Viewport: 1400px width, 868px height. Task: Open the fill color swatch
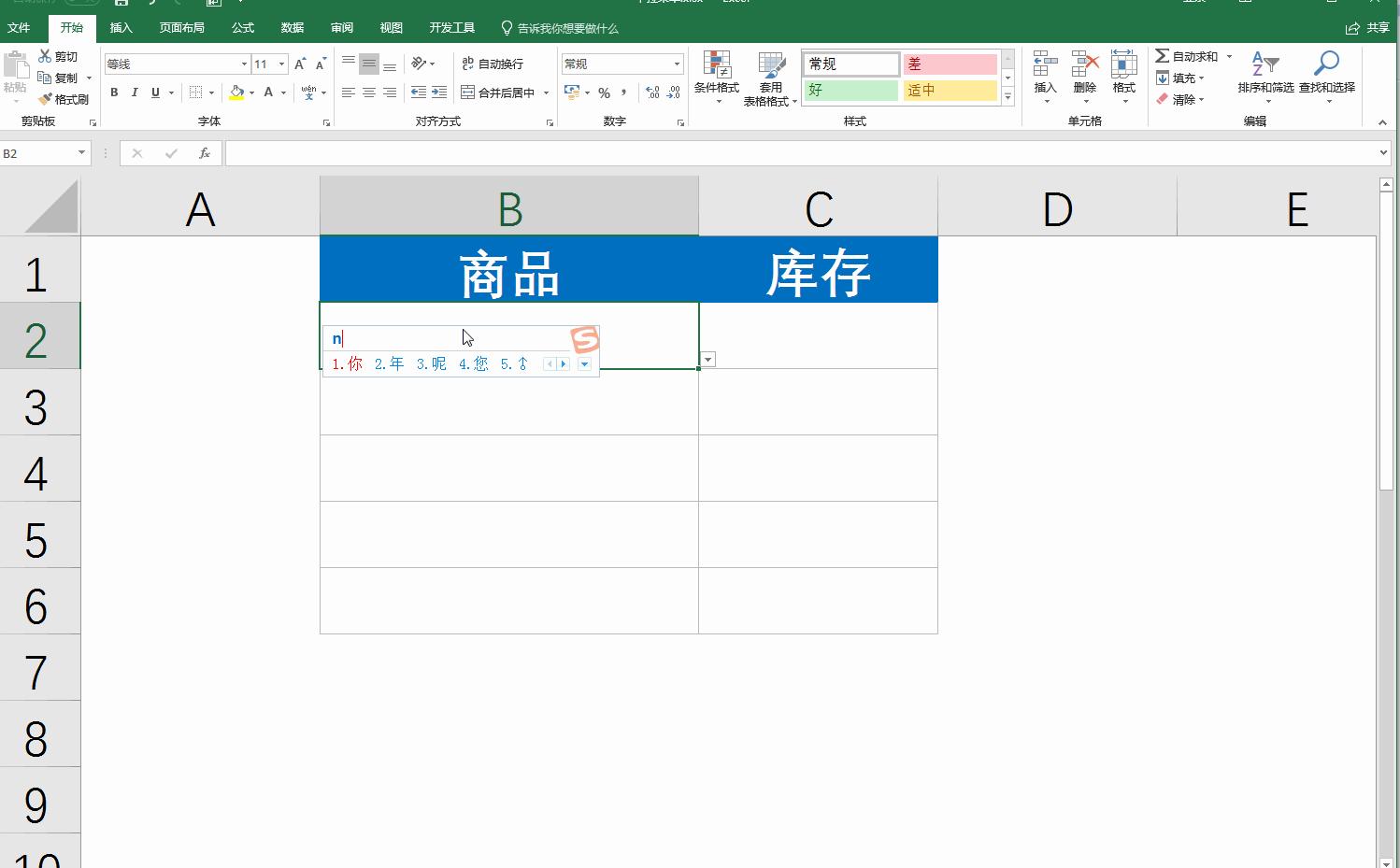pos(236,92)
